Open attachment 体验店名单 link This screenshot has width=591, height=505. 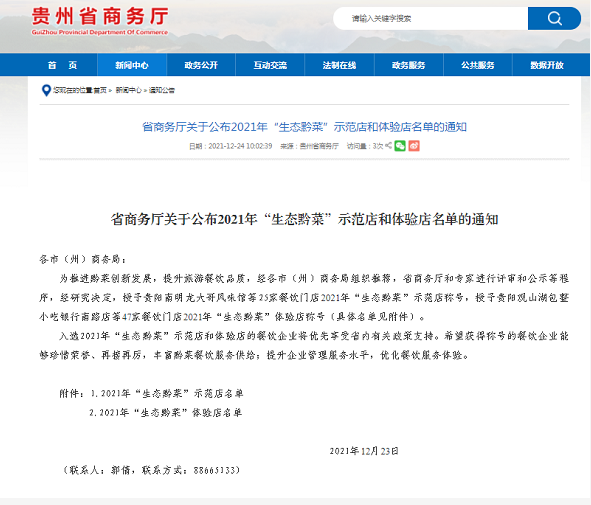pos(166,413)
